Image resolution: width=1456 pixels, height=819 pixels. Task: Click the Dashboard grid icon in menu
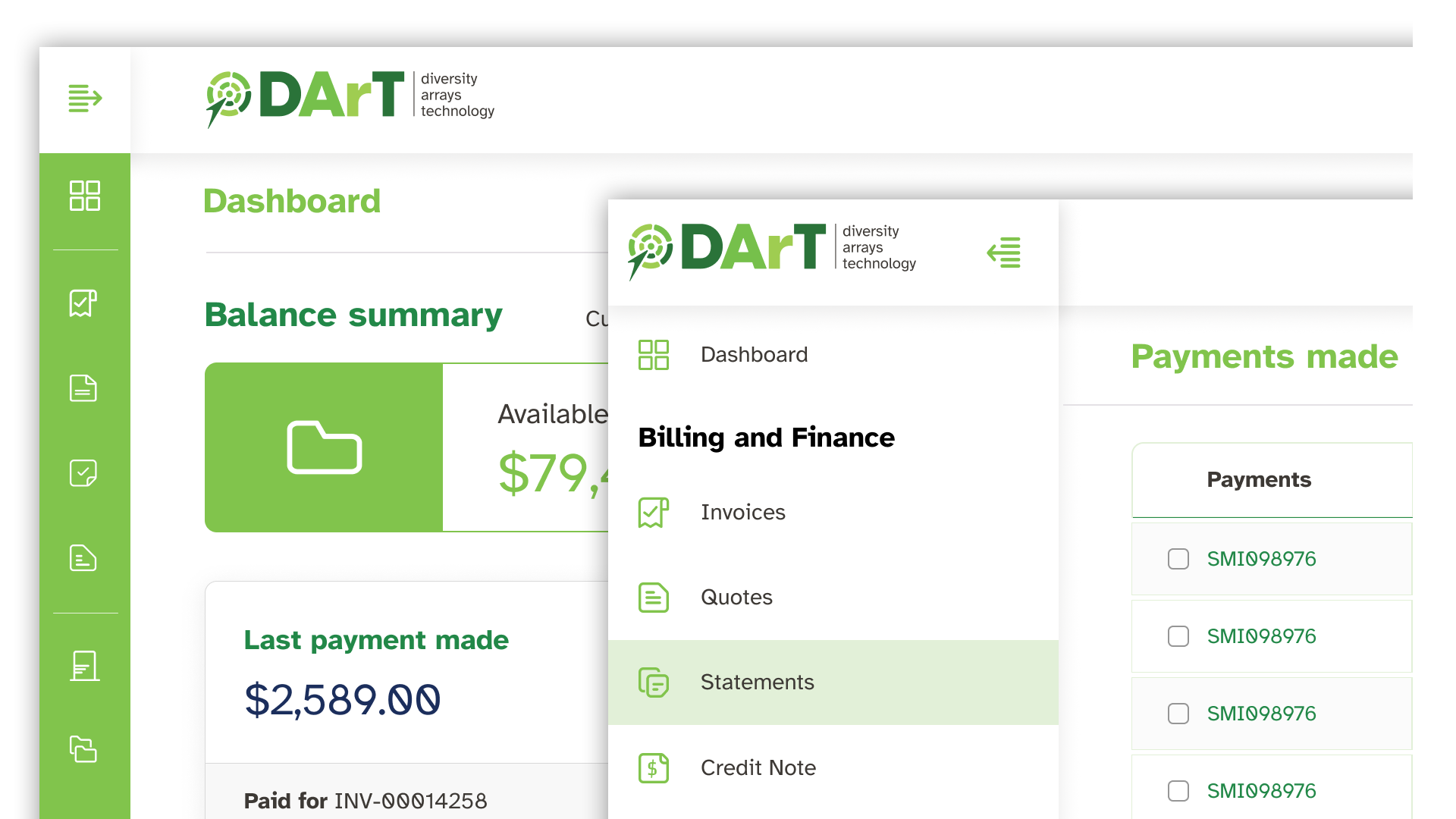pos(654,355)
